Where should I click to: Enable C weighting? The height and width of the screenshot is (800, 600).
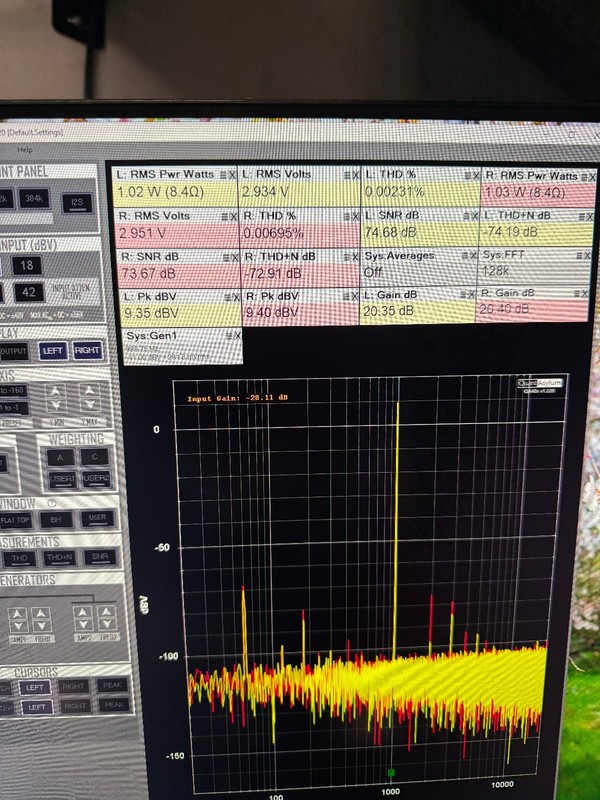pos(95,456)
